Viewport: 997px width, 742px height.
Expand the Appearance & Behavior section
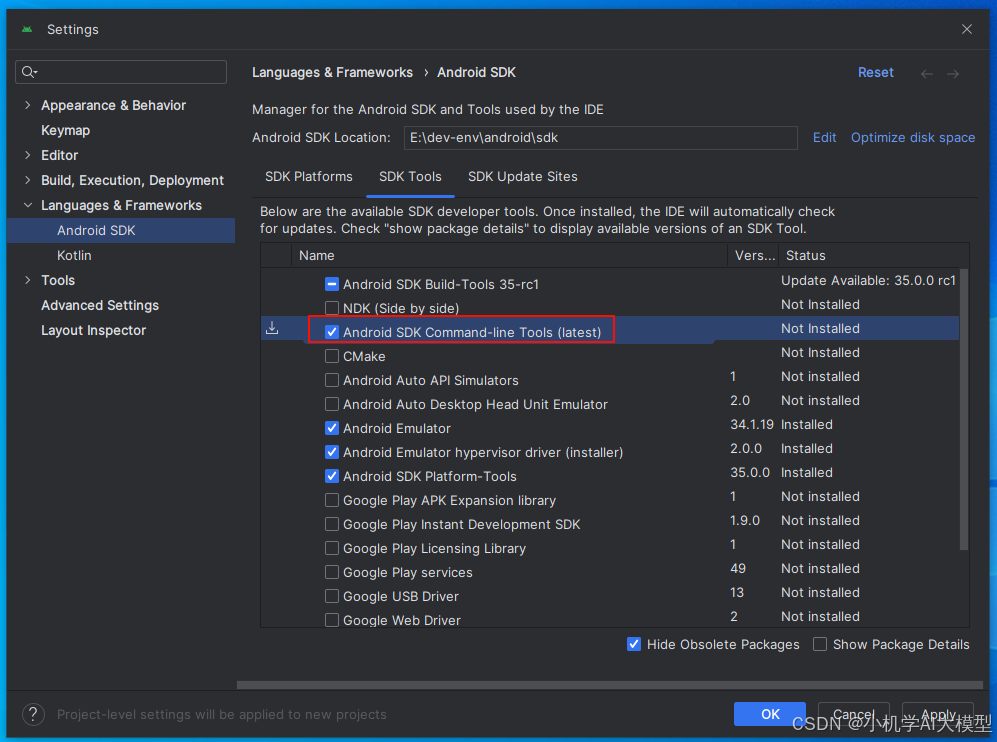pyautogui.click(x=27, y=105)
